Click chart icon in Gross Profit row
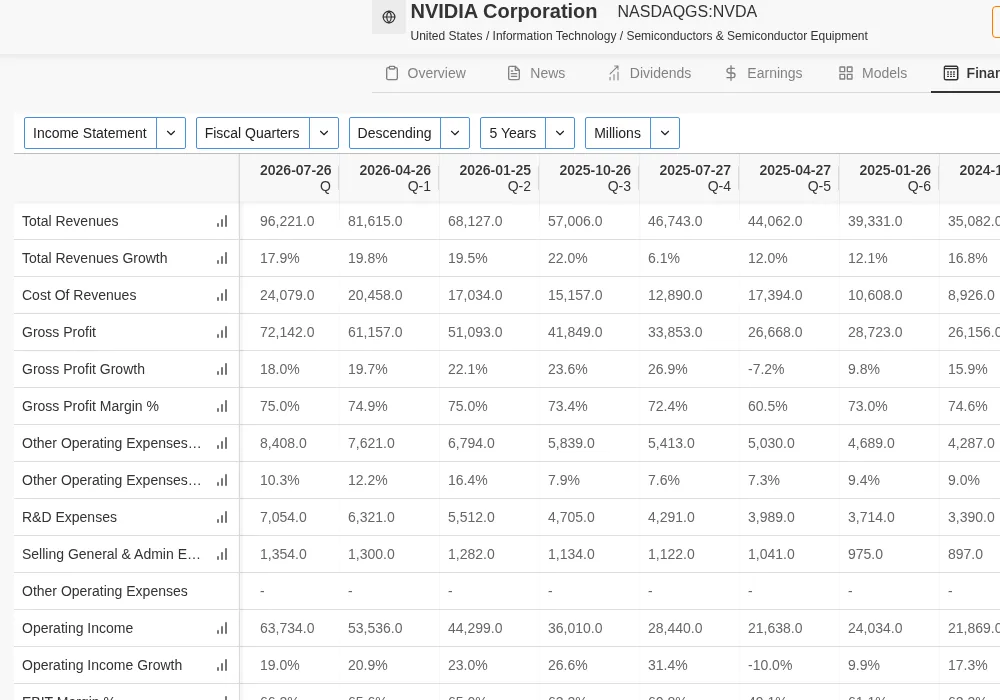Viewport: 1000px width, 700px height. 222,332
